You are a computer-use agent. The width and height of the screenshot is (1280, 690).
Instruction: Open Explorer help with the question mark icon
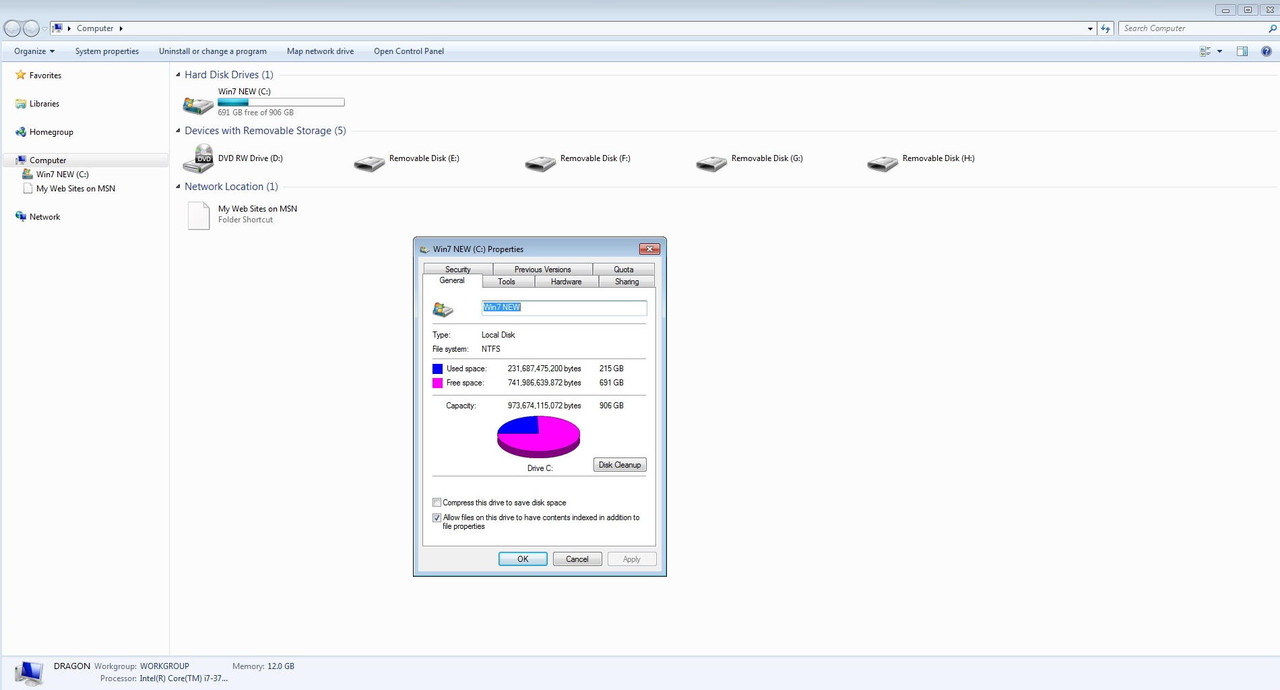tap(1266, 51)
